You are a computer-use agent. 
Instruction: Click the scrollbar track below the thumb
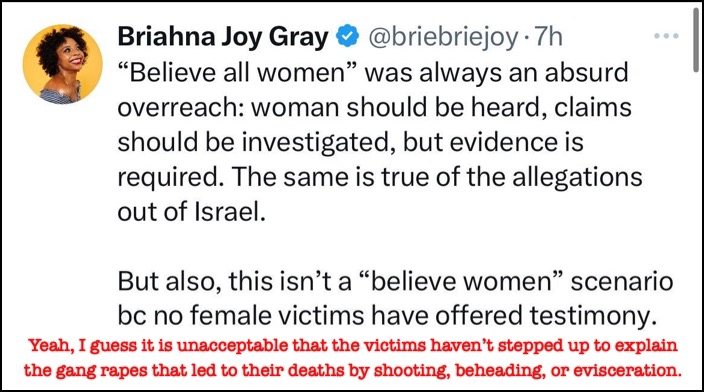point(695,225)
